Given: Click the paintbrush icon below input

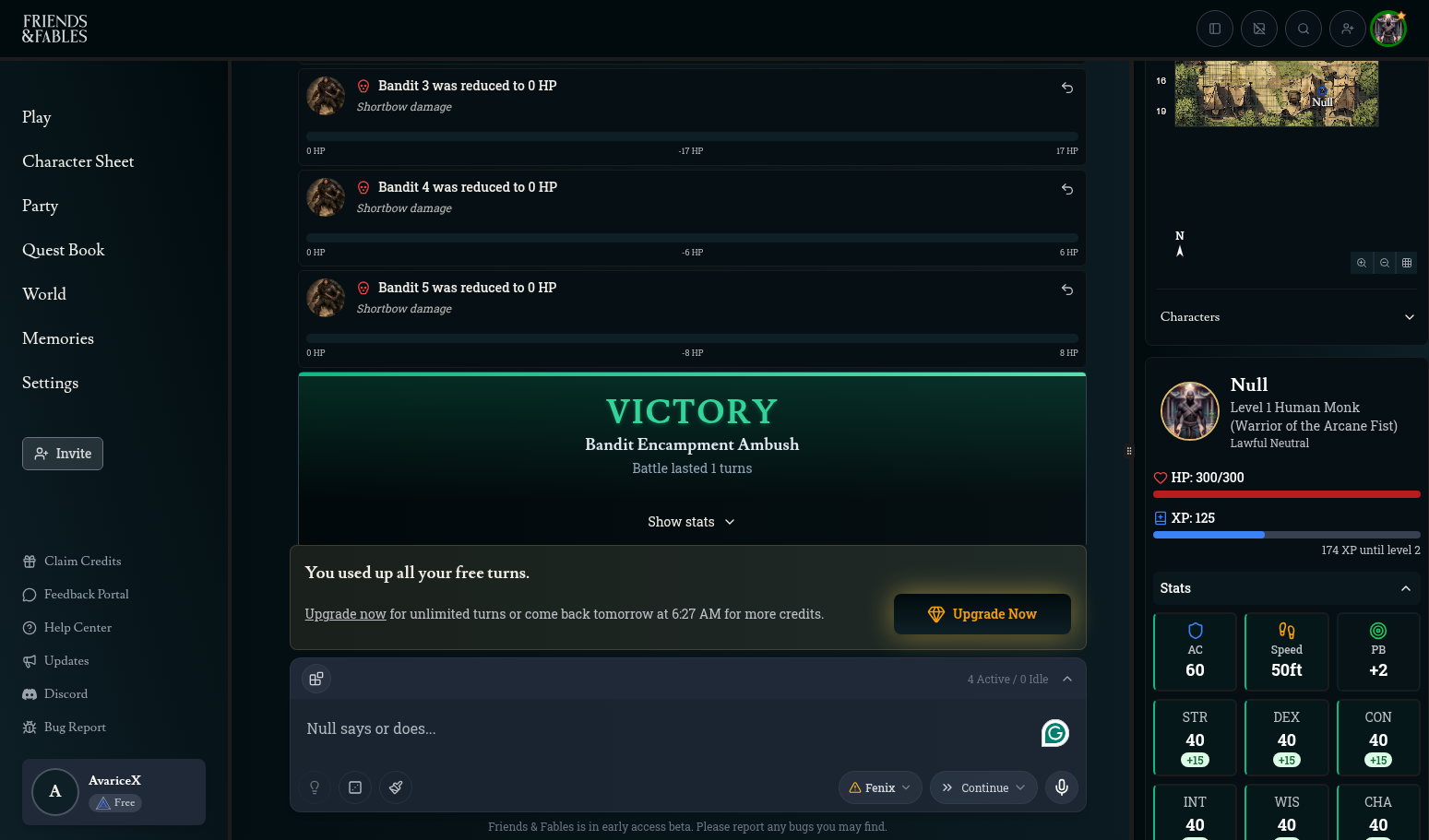Looking at the screenshot, I should (x=396, y=787).
